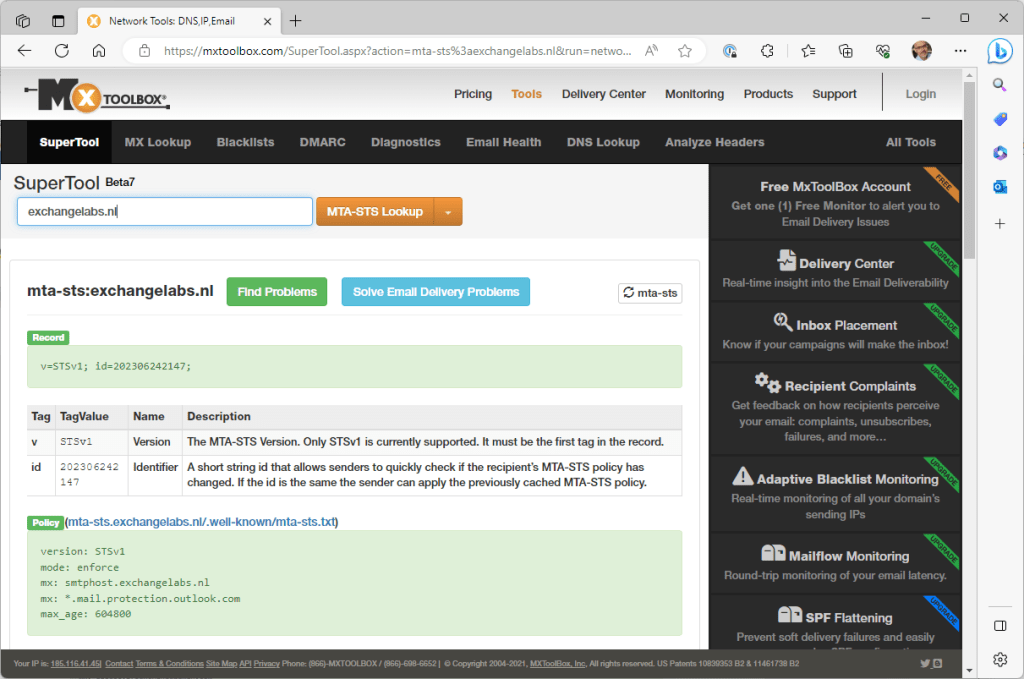Add page to favorites star icon

pyautogui.click(x=685, y=51)
